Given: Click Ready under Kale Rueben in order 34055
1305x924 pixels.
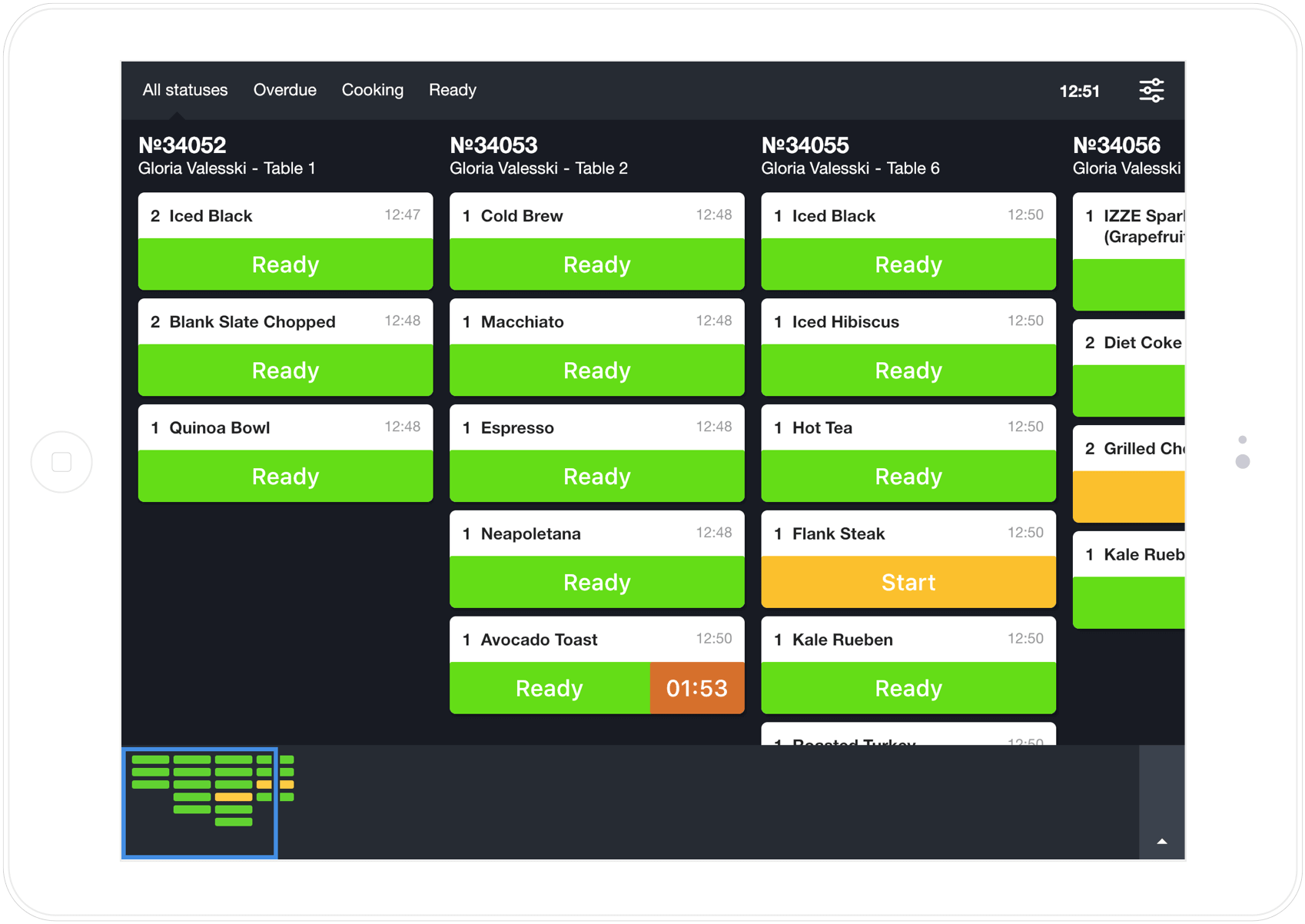Looking at the screenshot, I should click(x=908, y=688).
